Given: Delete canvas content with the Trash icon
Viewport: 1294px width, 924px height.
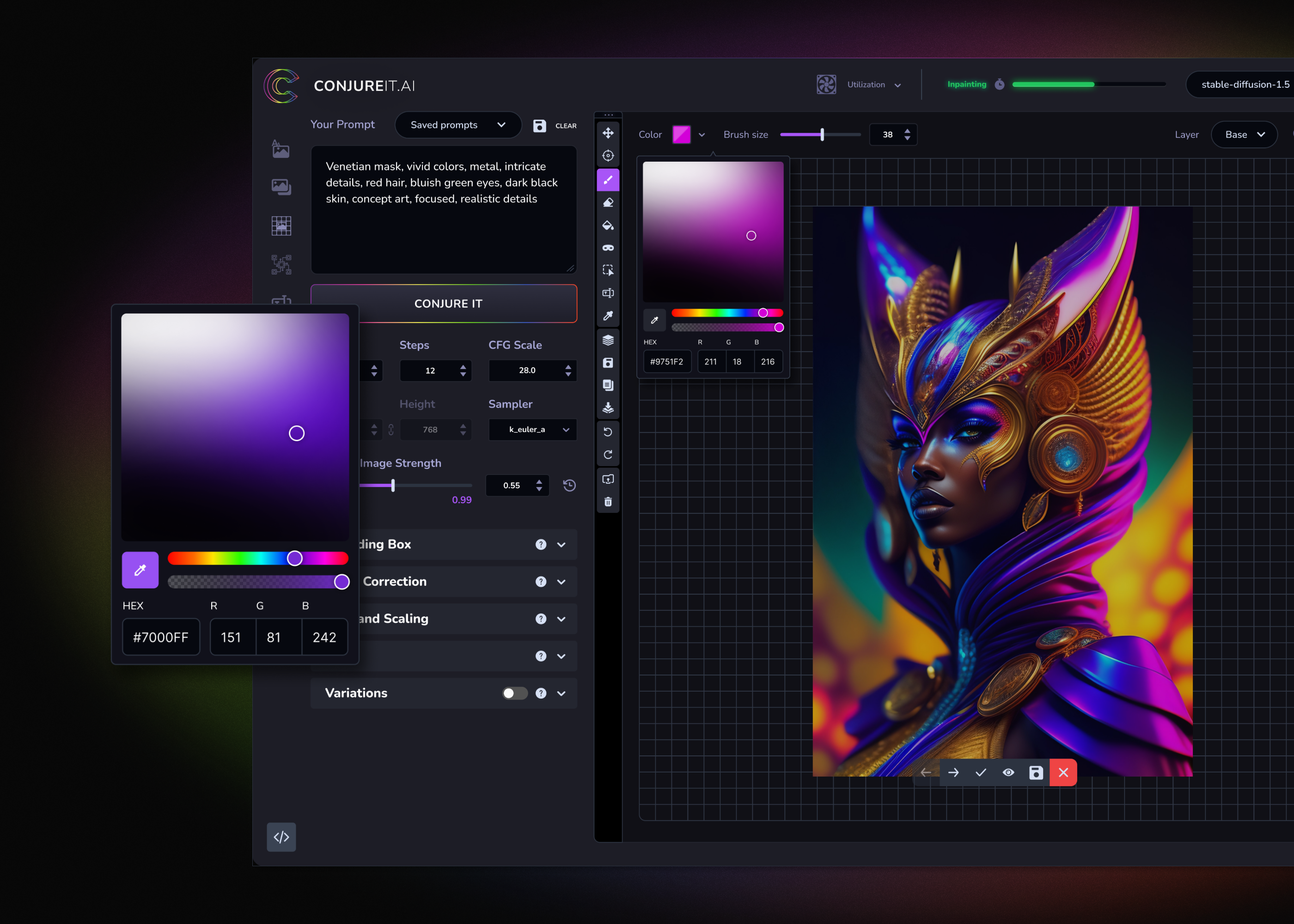Looking at the screenshot, I should click(608, 501).
